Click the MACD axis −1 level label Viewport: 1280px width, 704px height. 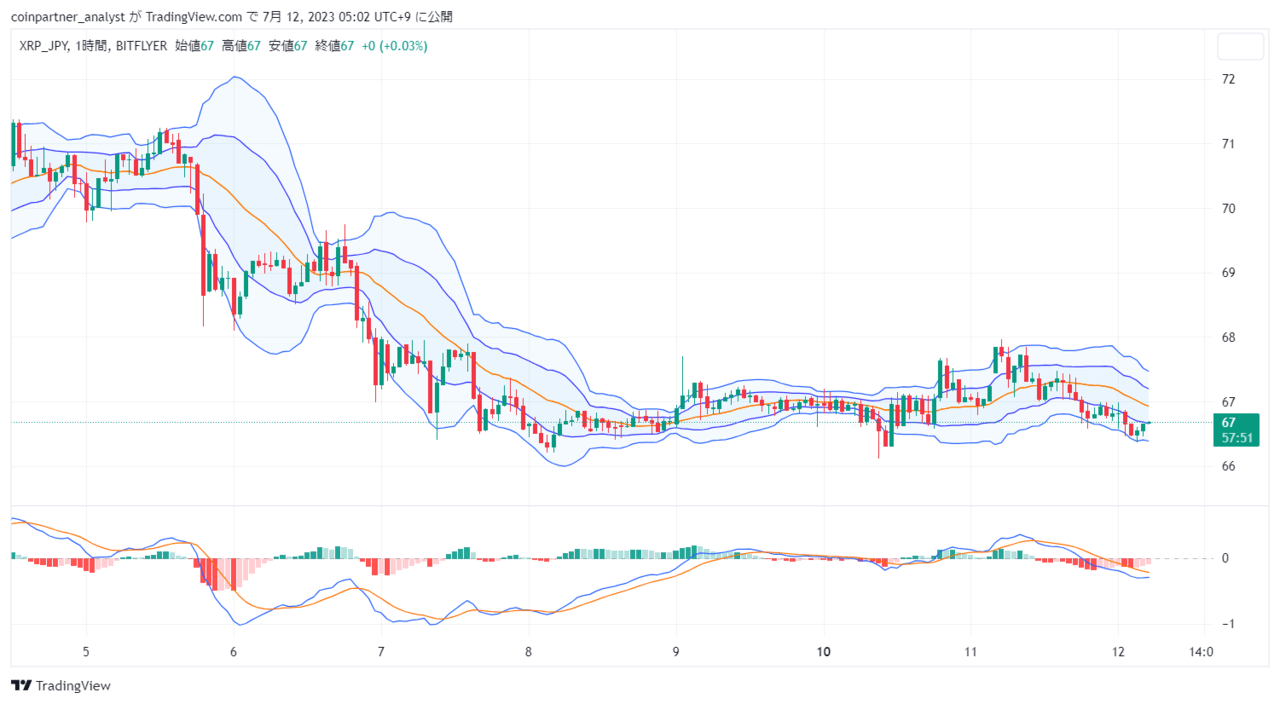click(x=1225, y=624)
